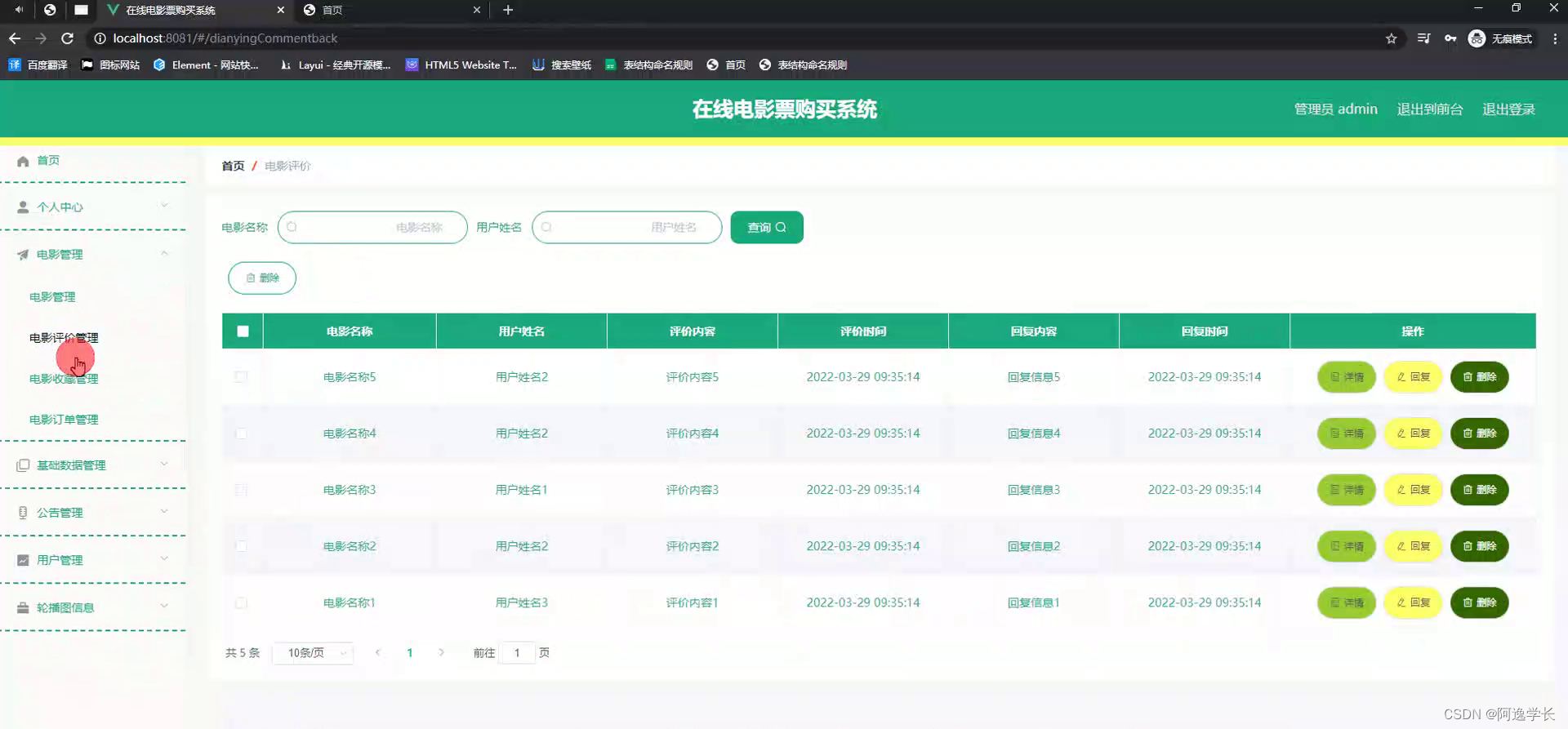Screen dimensions: 1568x729
Task: Collapse the 电影管理 menu chevron
Action: (x=164, y=253)
